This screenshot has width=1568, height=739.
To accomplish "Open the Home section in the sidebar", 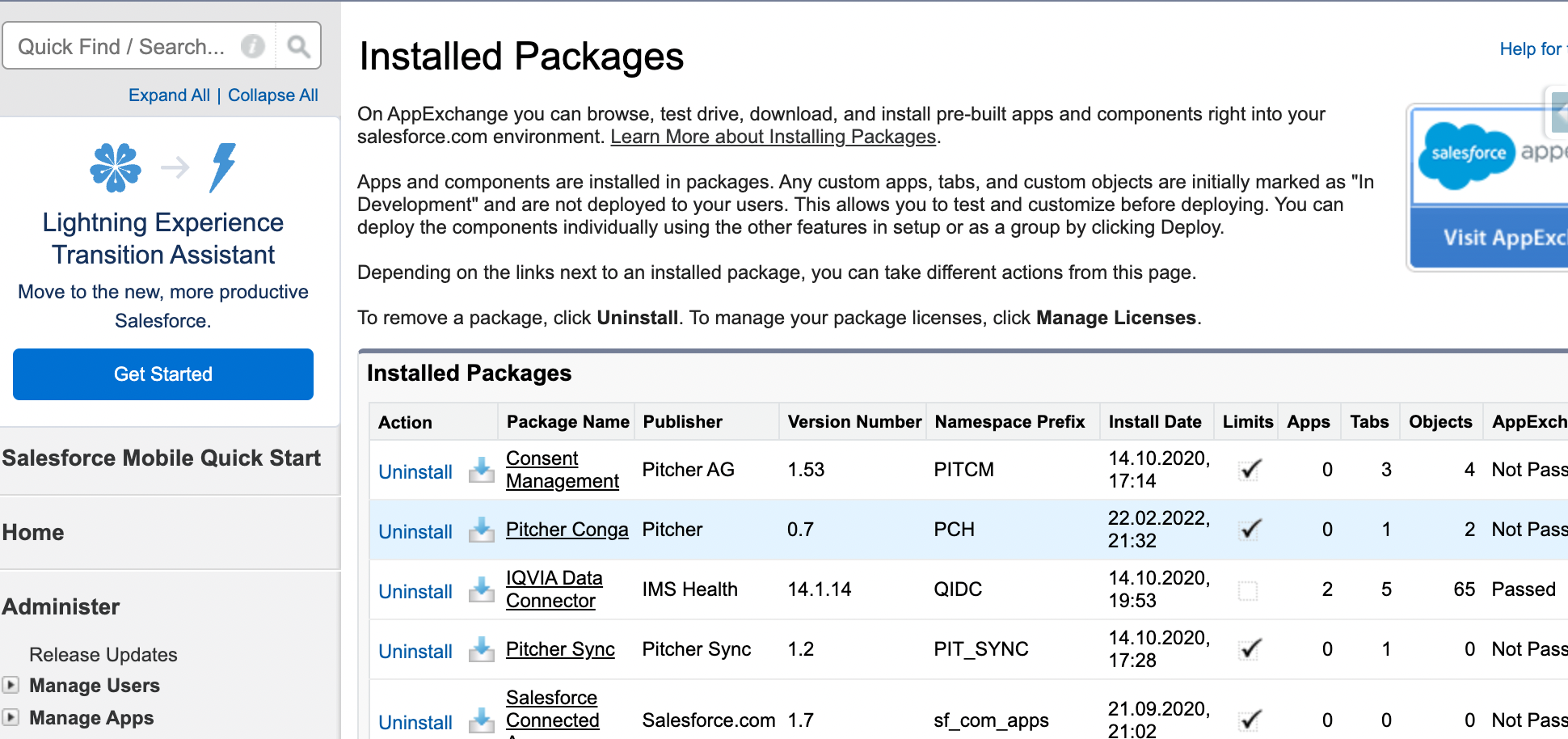I will [x=33, y=532].
